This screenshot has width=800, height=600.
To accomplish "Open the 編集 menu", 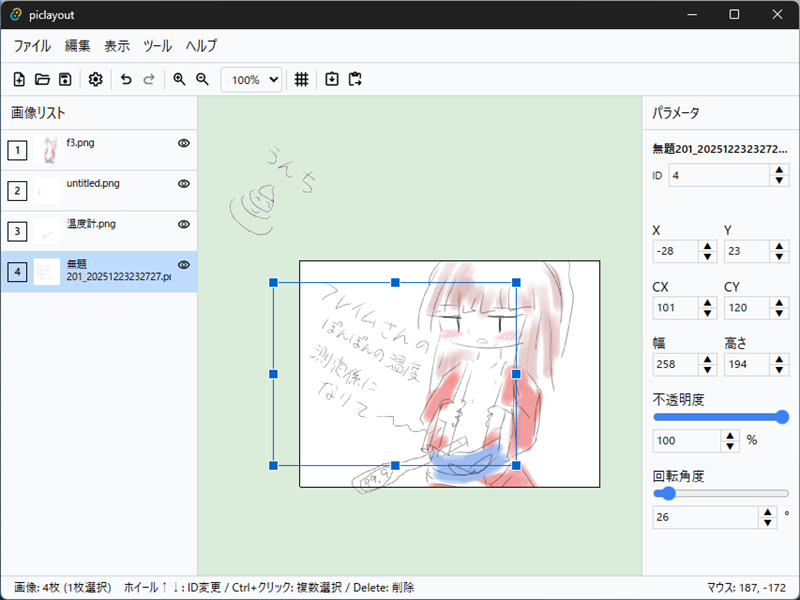I will [x=78, y=46].
